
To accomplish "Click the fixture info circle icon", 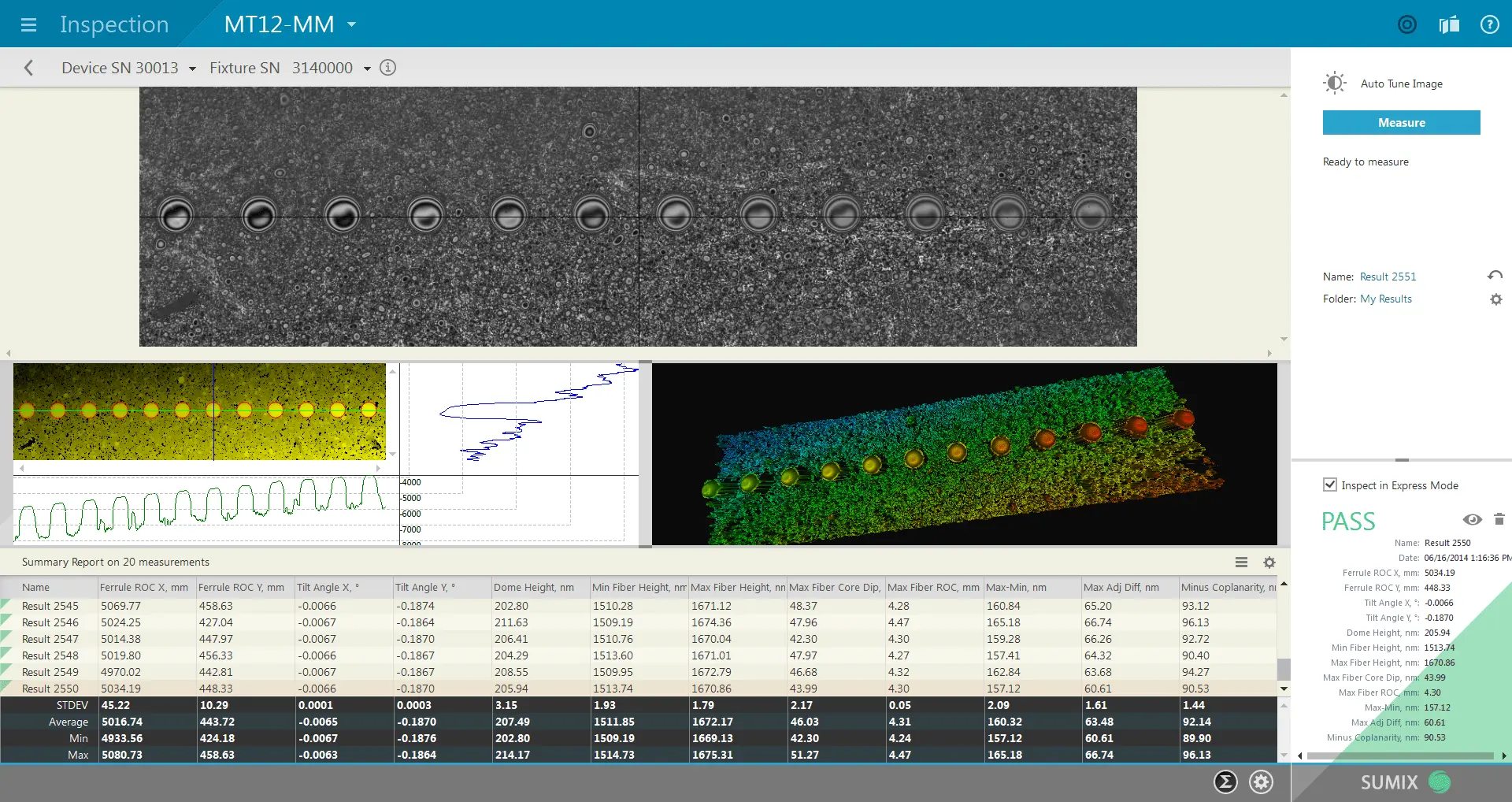I will [x=387, y=68].
